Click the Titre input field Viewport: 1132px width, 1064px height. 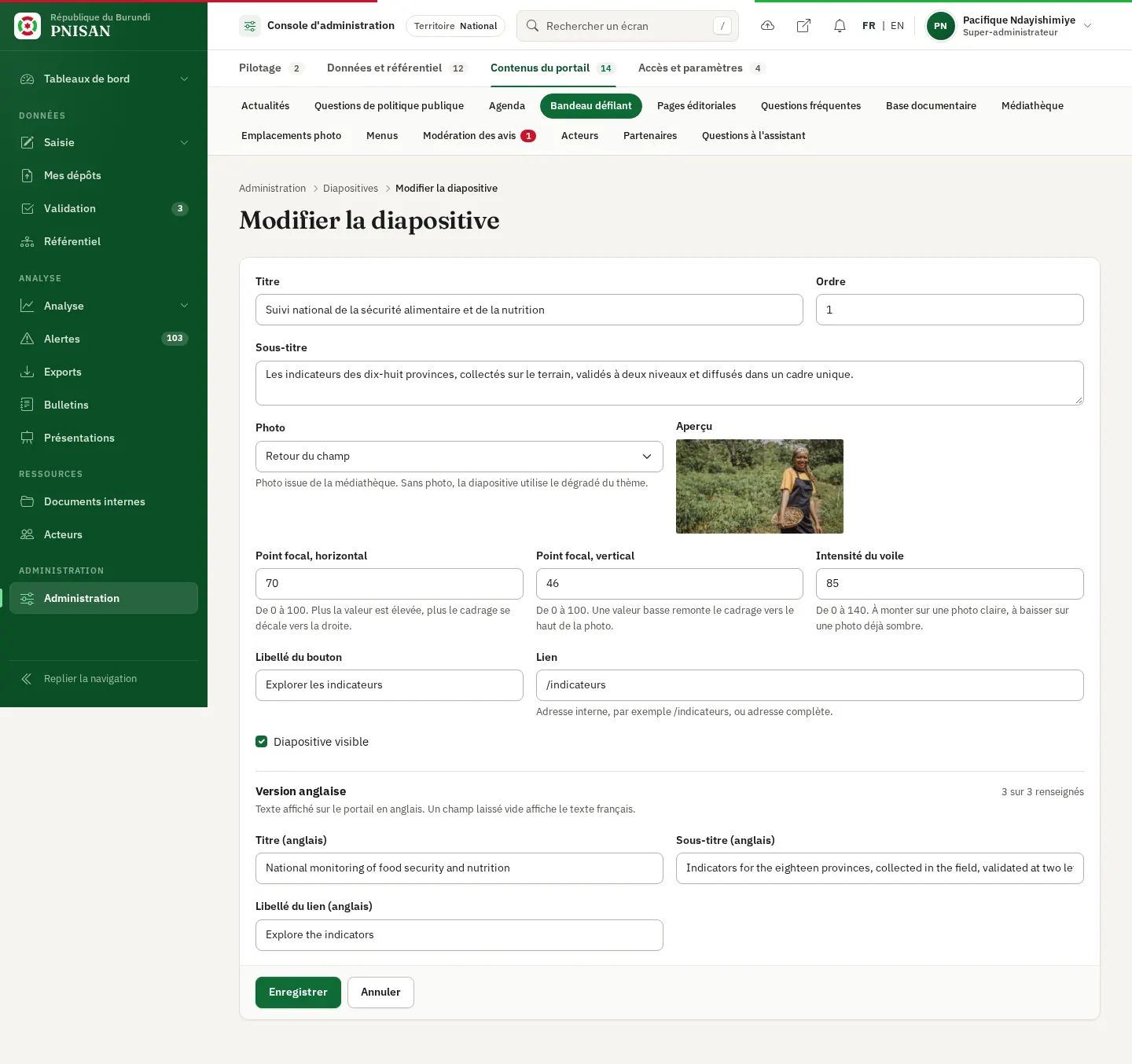(529, 310)
